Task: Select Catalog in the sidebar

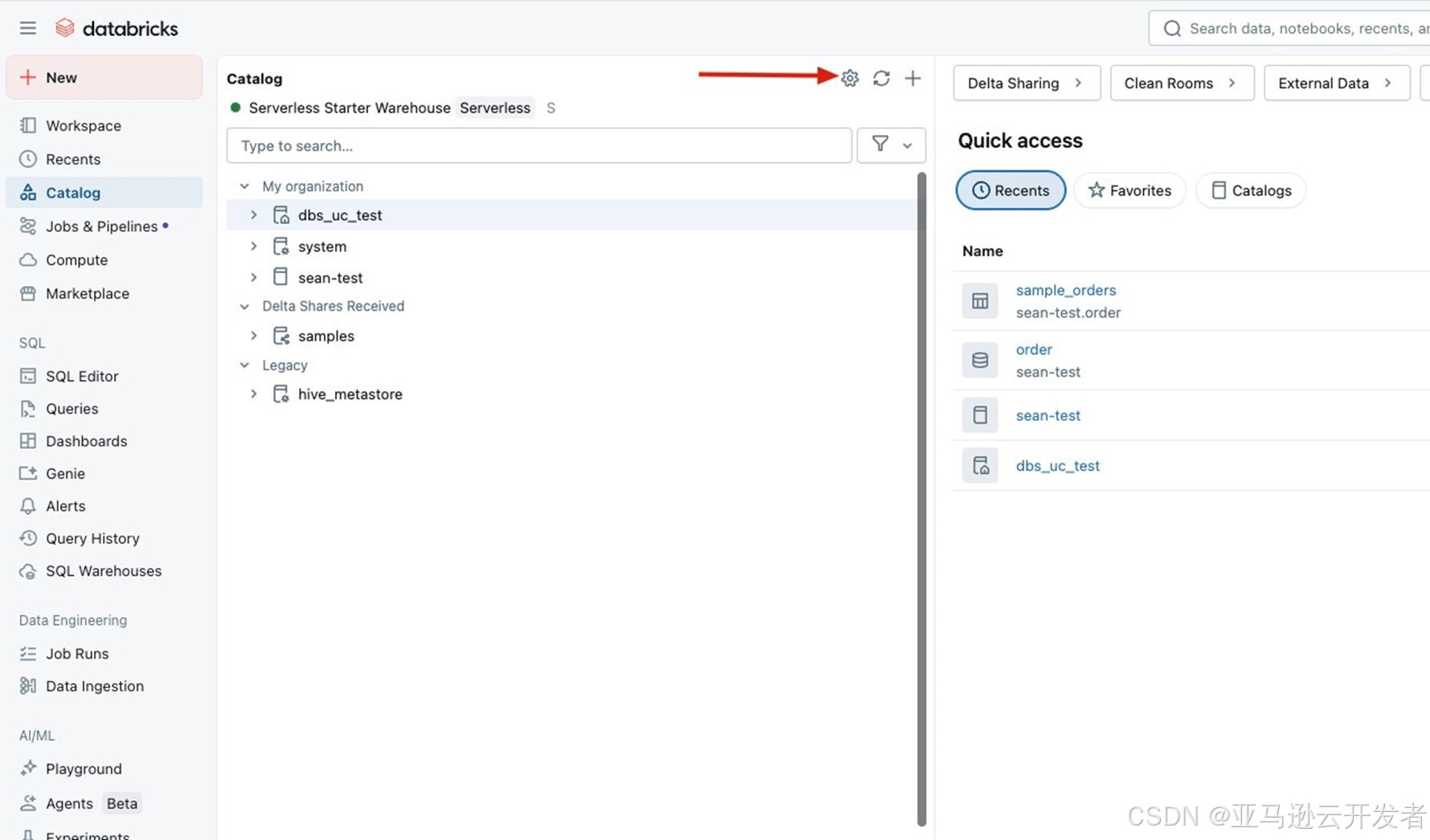Action: [104, 193]
